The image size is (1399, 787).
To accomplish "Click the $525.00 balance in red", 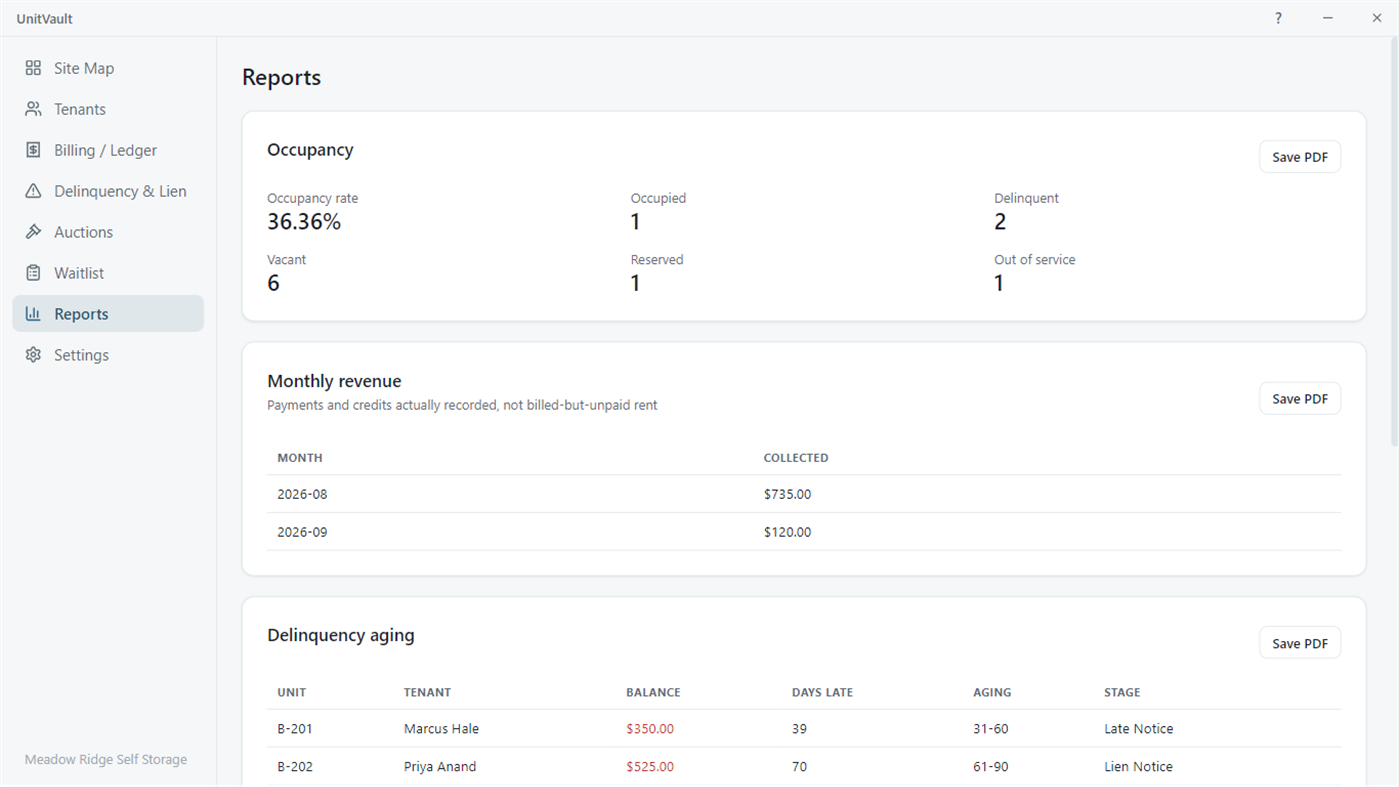I will point(650,767).
